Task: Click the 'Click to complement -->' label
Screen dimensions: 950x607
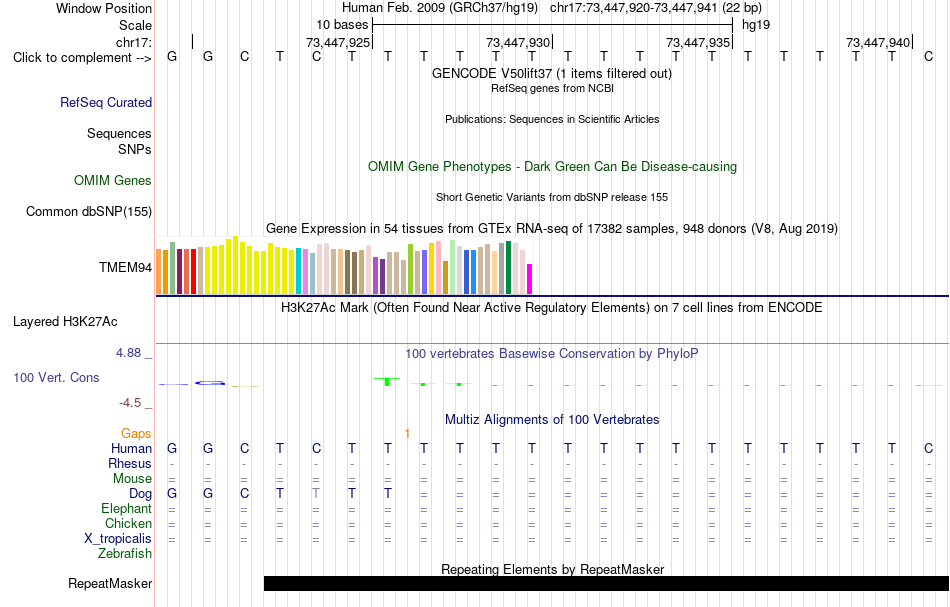Action: pos(82,58)
